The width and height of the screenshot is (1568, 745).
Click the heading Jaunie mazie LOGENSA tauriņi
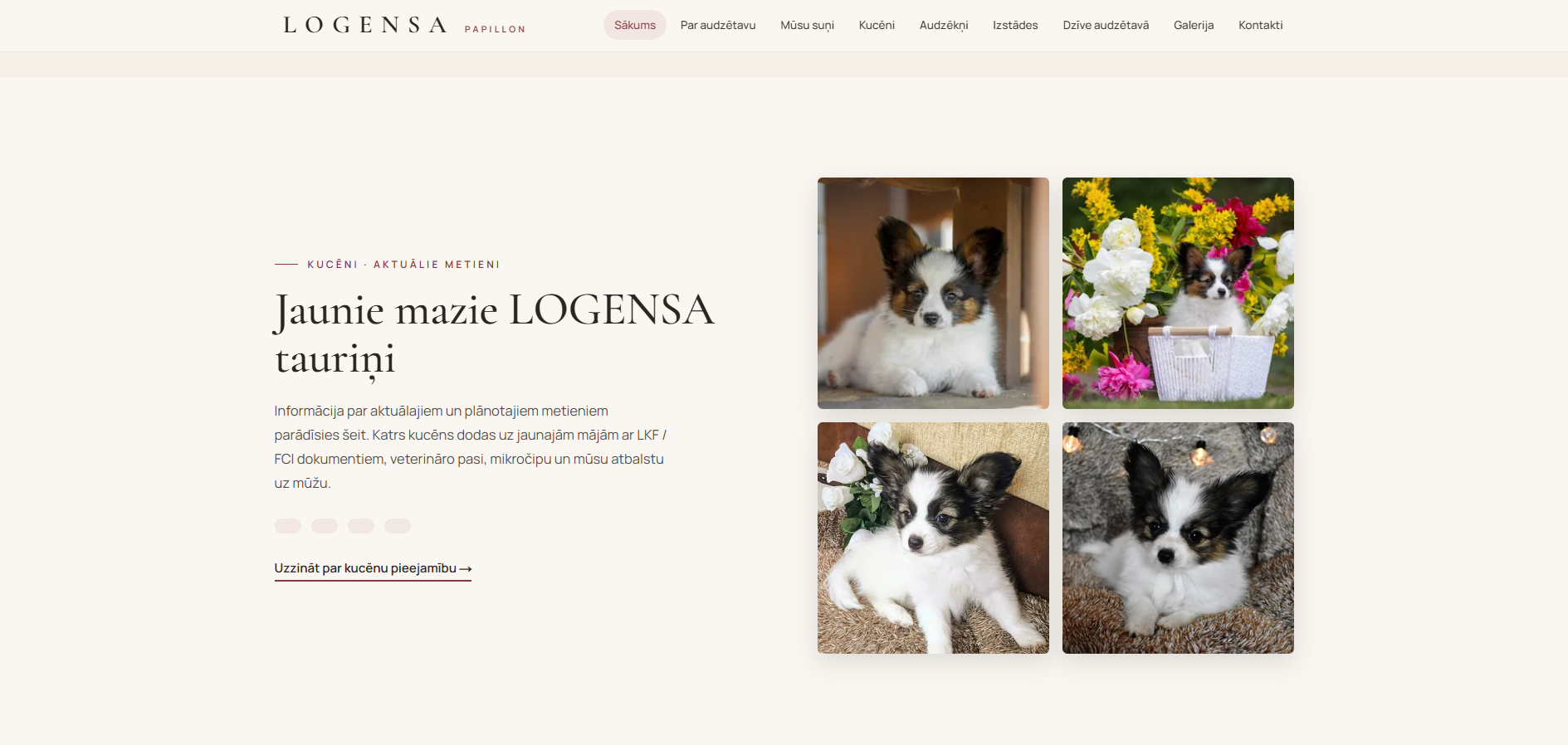494,334
